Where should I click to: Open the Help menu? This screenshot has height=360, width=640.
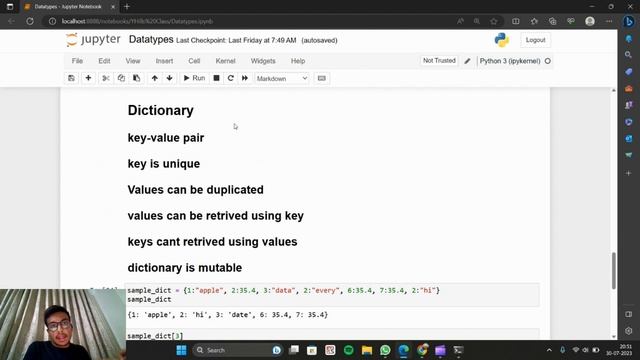click(x=298, y=61)
